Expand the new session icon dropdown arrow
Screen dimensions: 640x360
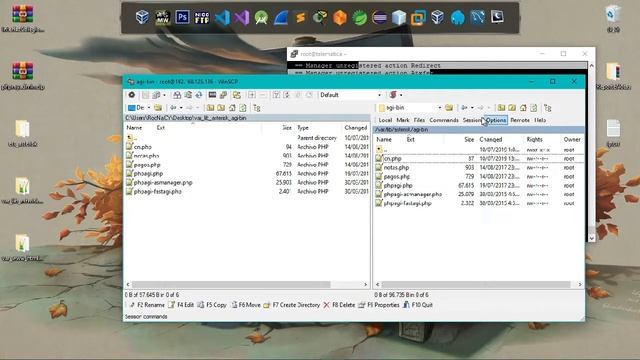coord(401,95)
